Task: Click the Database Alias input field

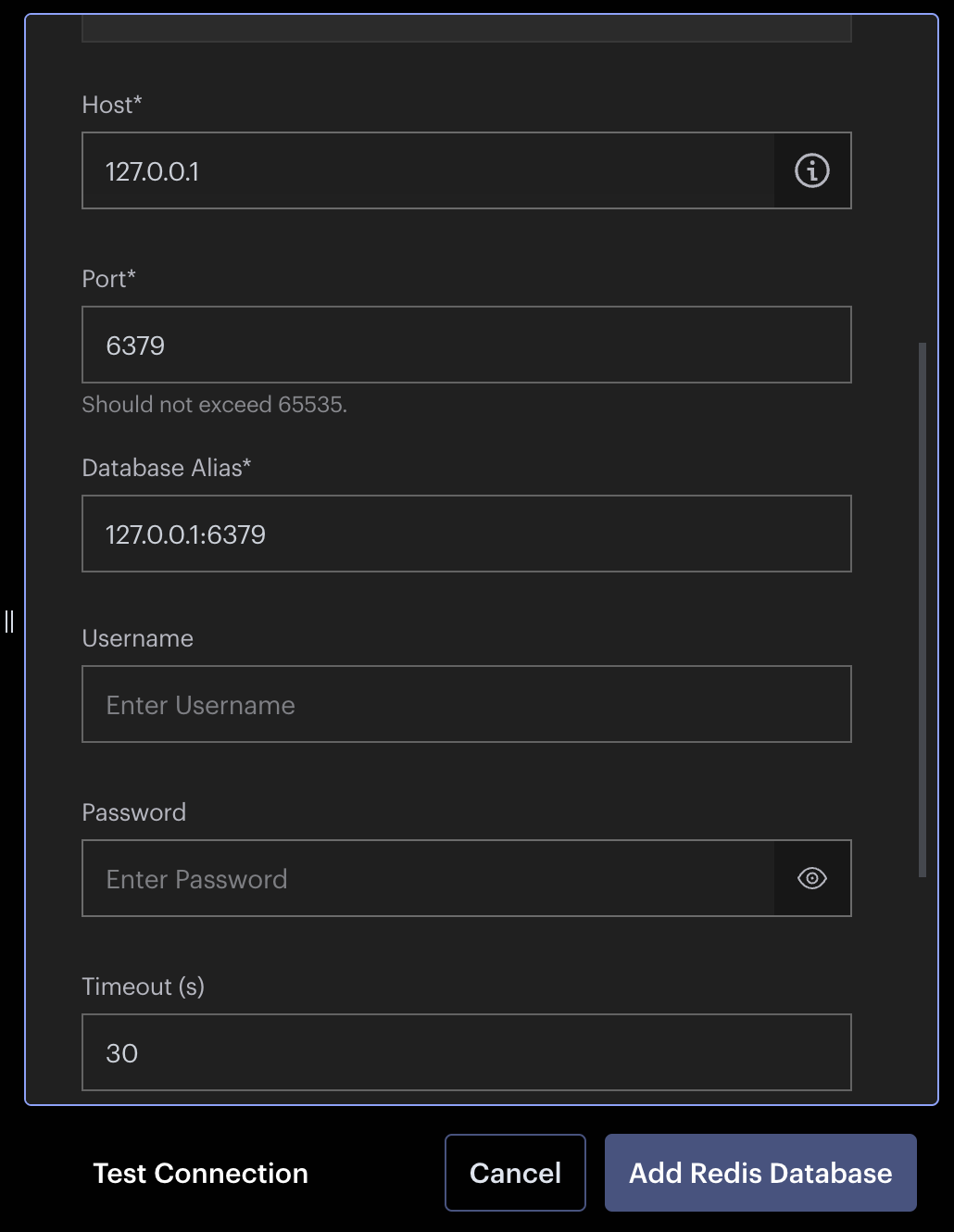Action: 466,534
